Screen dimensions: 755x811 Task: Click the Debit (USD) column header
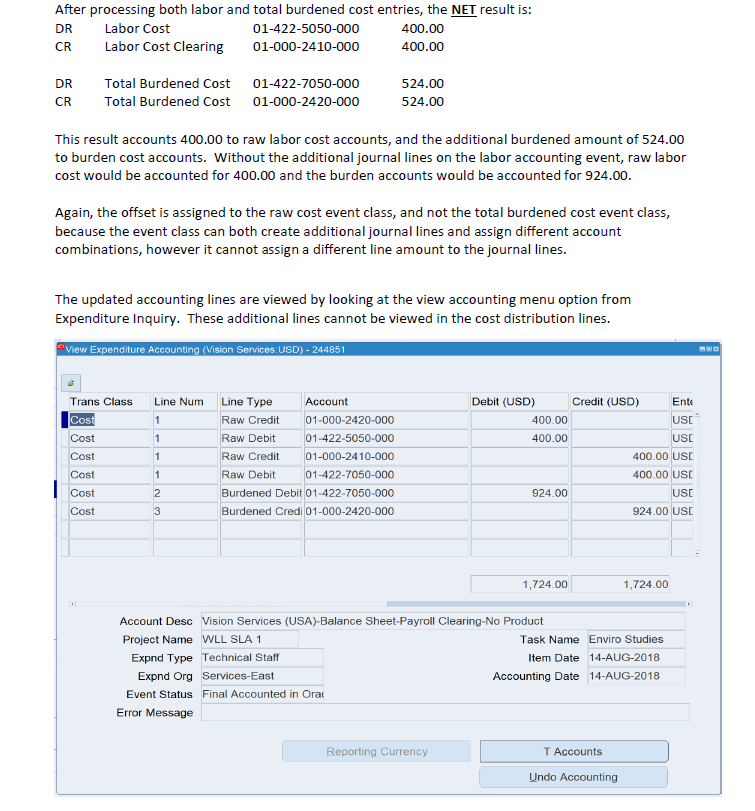point(520,402)
